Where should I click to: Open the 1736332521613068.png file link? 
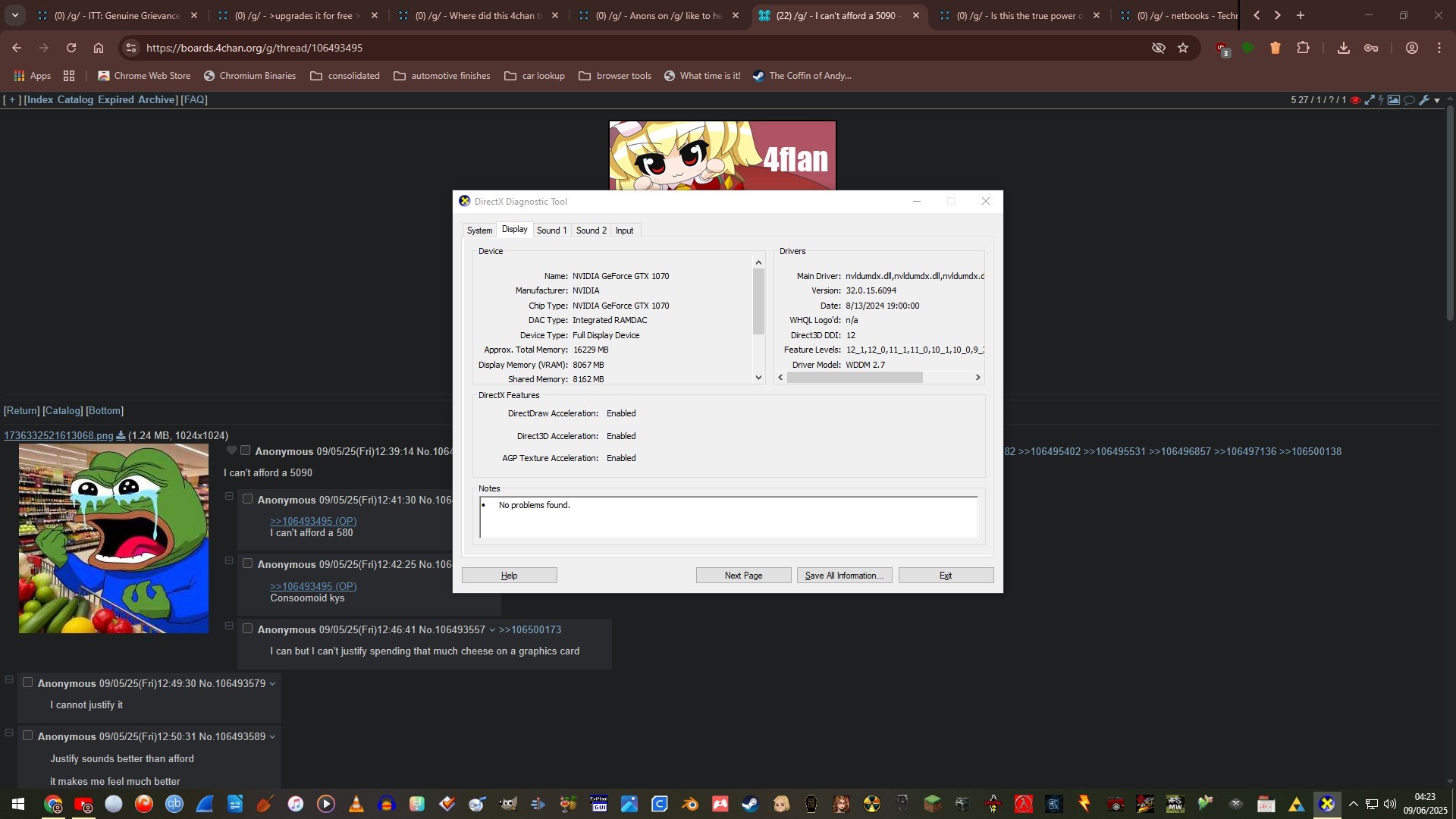coord(58,436)
